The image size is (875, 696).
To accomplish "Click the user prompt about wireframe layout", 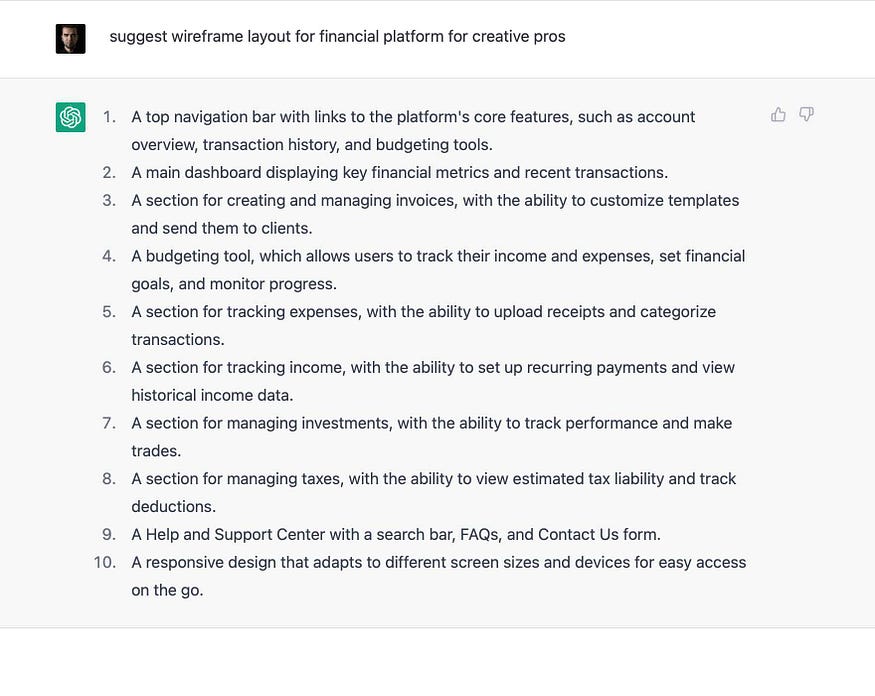I will click(x=337, y=37).
